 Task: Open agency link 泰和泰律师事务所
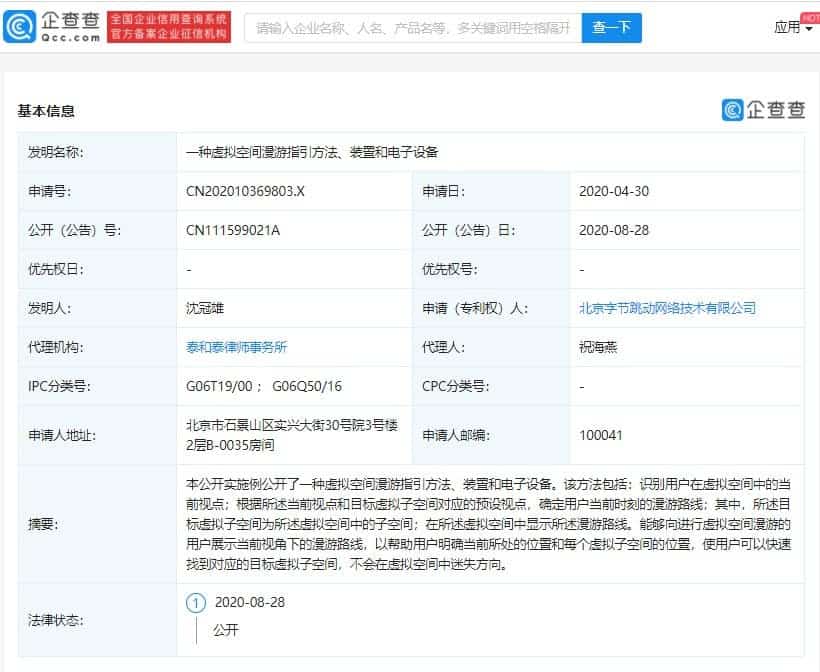coord(236,347)
